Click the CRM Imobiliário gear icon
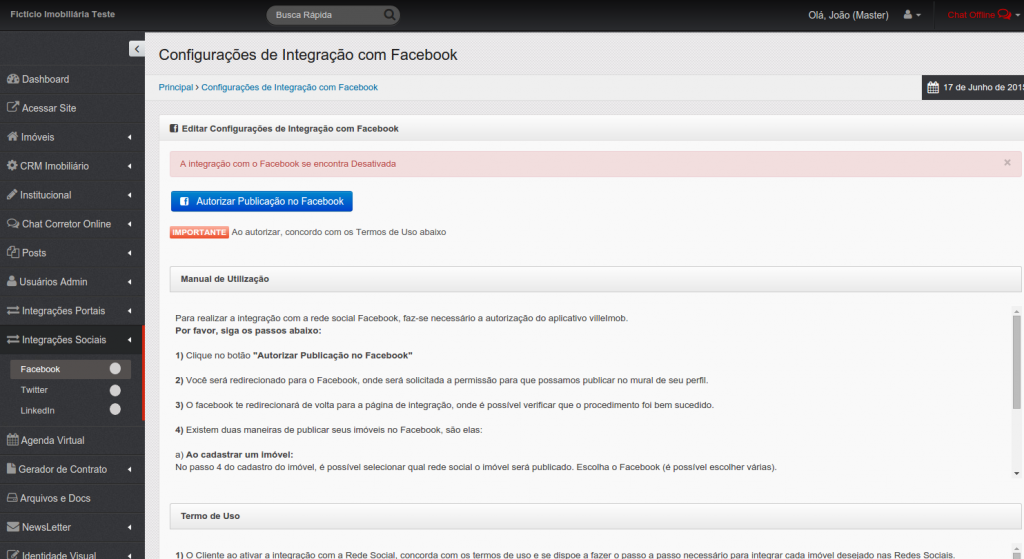This screenshot has width=1024, height=559. 12,165
